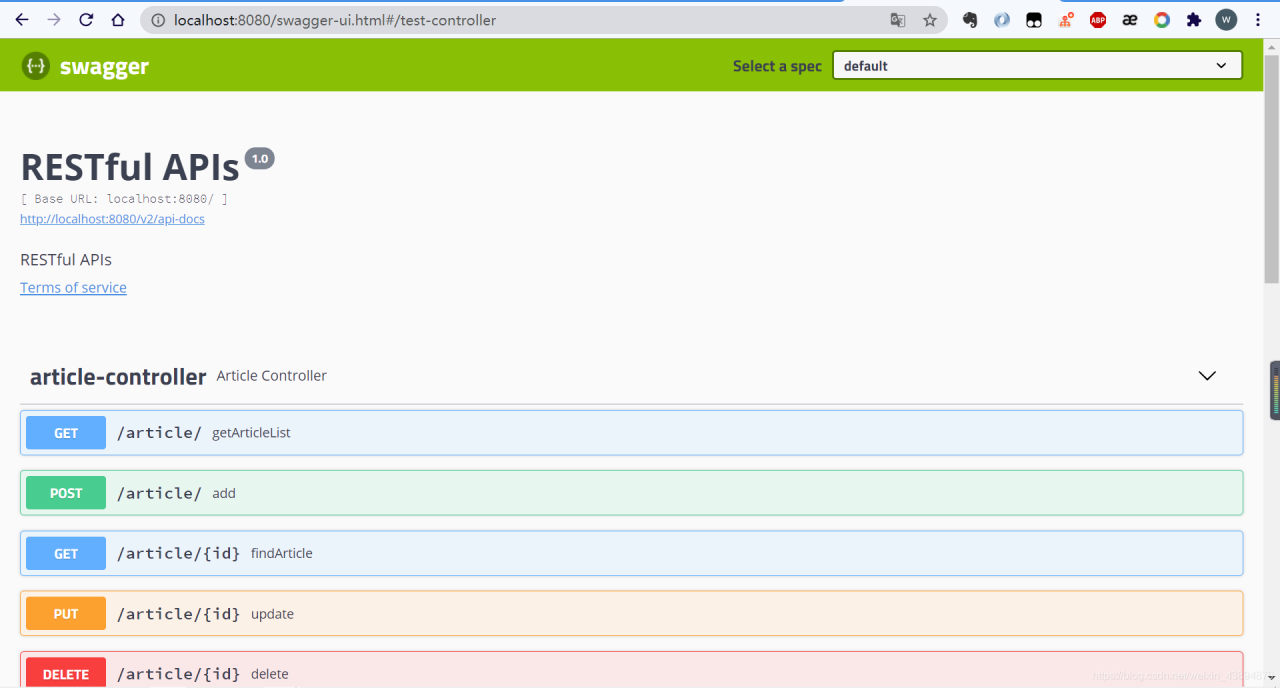
Task: Expand GET /article/ getArticleList operation
Action: (631, 433)
